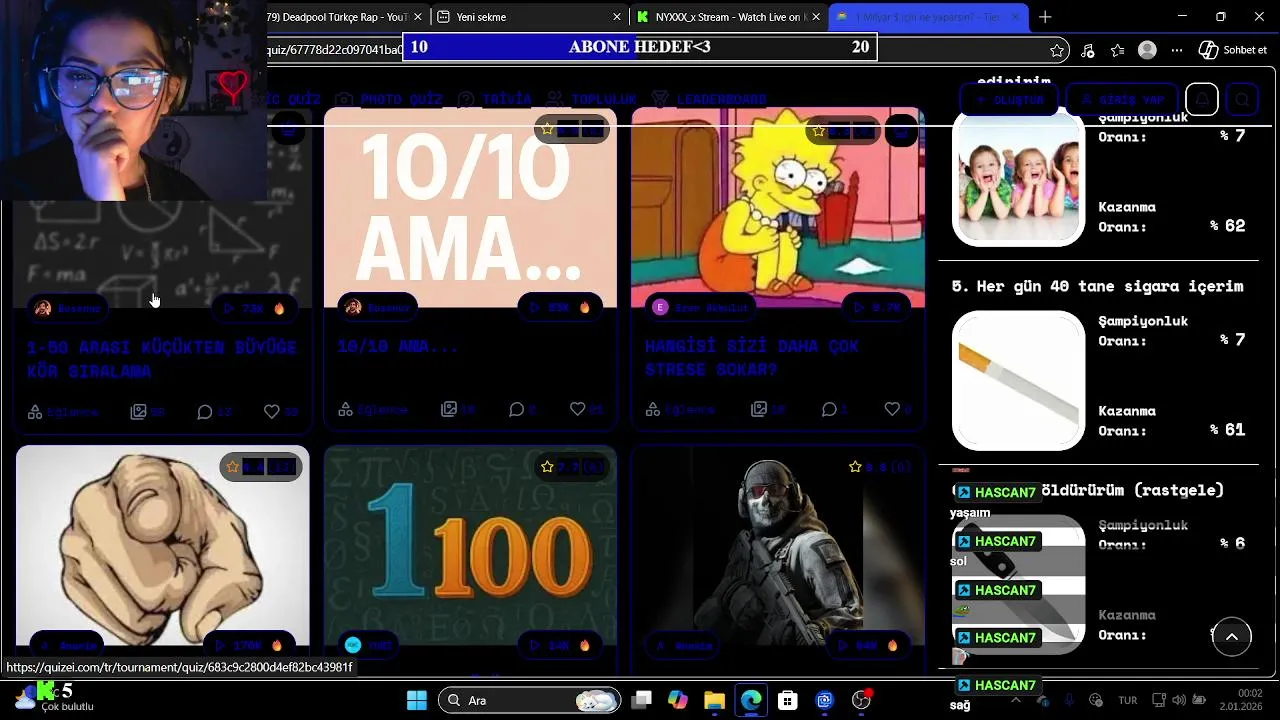The width and height of the screenshot is (1280, 720).
Task: Open Task View from the taskbar
Action: [x=642, y=700]
